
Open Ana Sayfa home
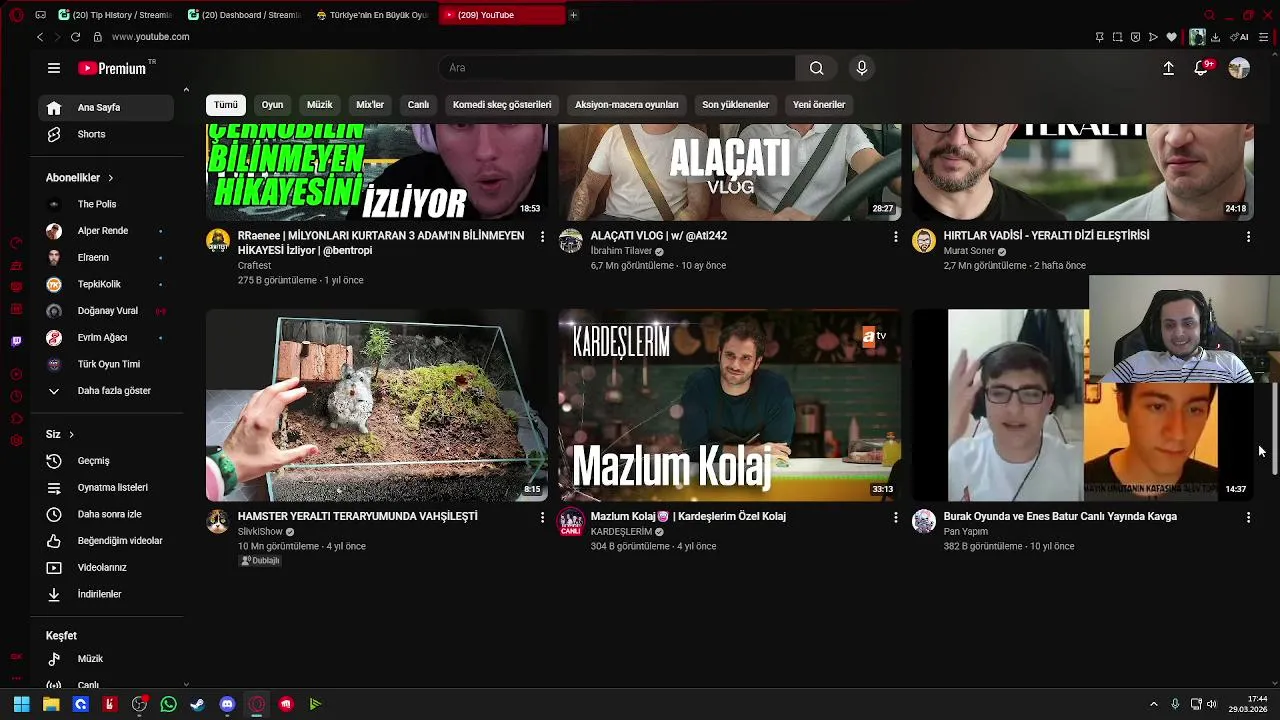[x=108, y=108]
